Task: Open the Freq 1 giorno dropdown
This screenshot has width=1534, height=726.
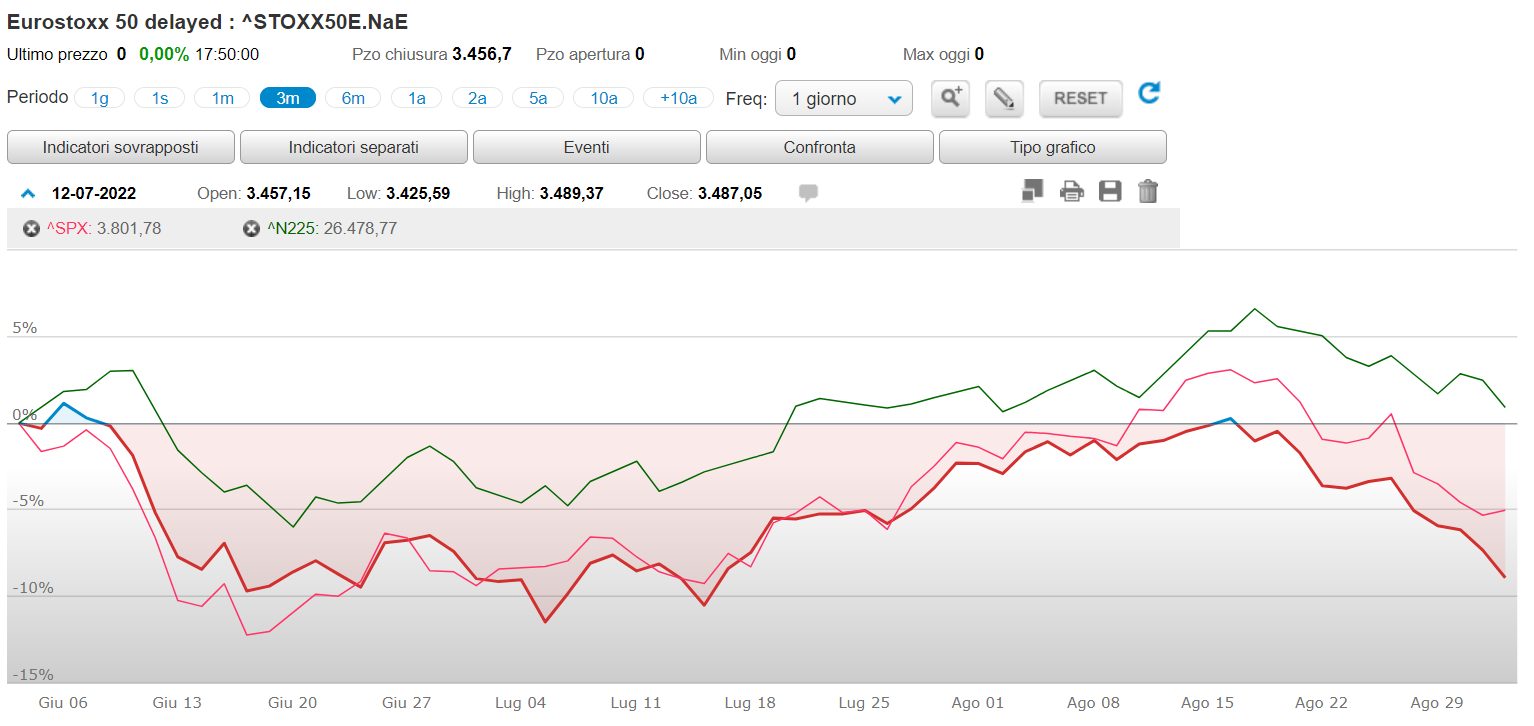Action: pos(844,98)
